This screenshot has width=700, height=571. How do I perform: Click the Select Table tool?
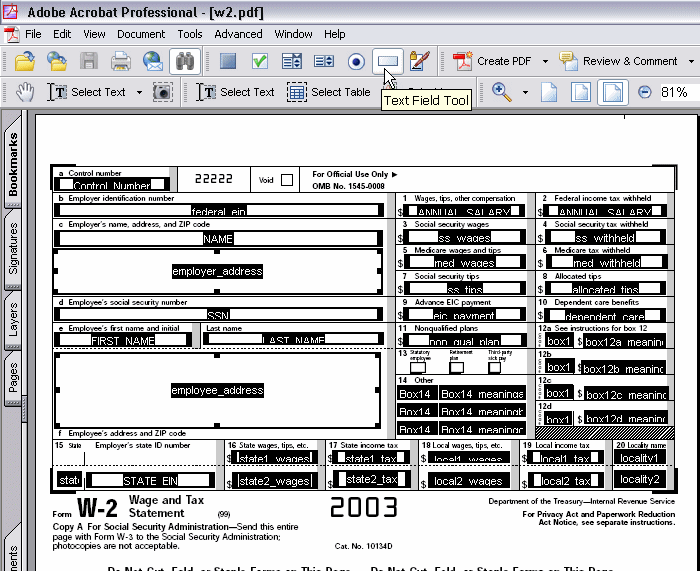click(329, 92)
